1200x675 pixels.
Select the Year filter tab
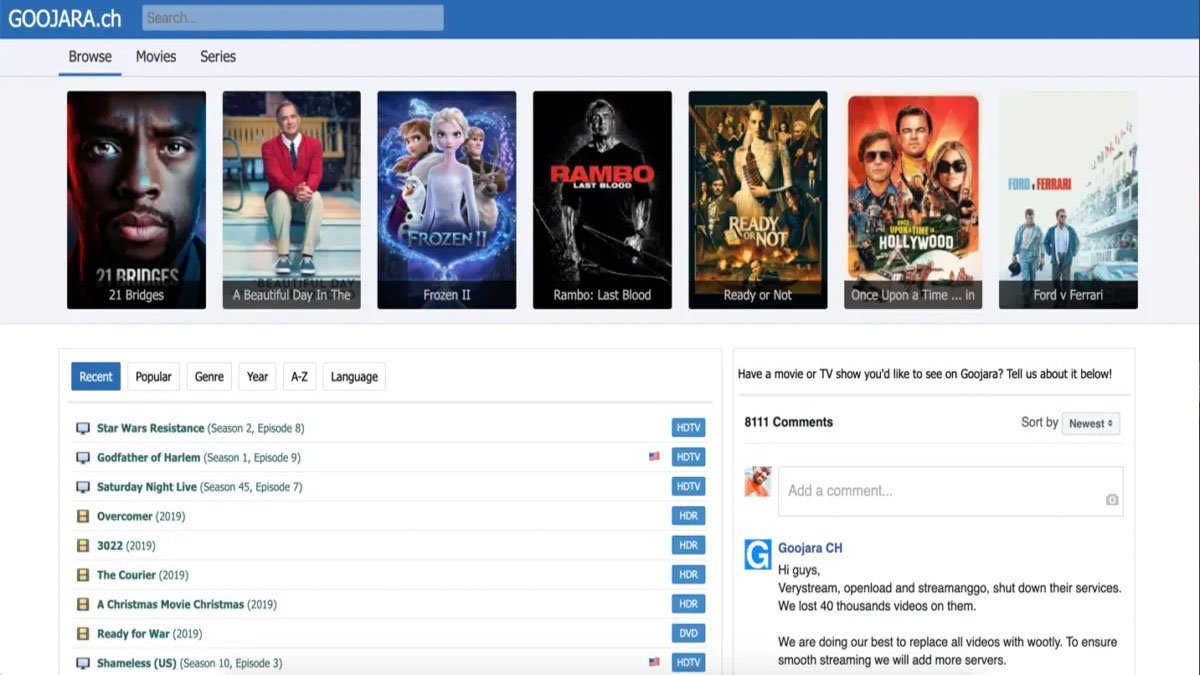click(258, 377)
